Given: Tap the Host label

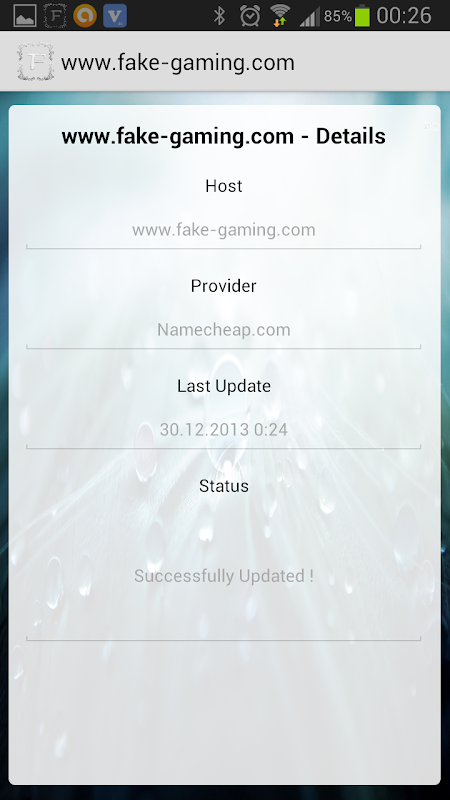Looking at the screenshot, I should 223,186.
